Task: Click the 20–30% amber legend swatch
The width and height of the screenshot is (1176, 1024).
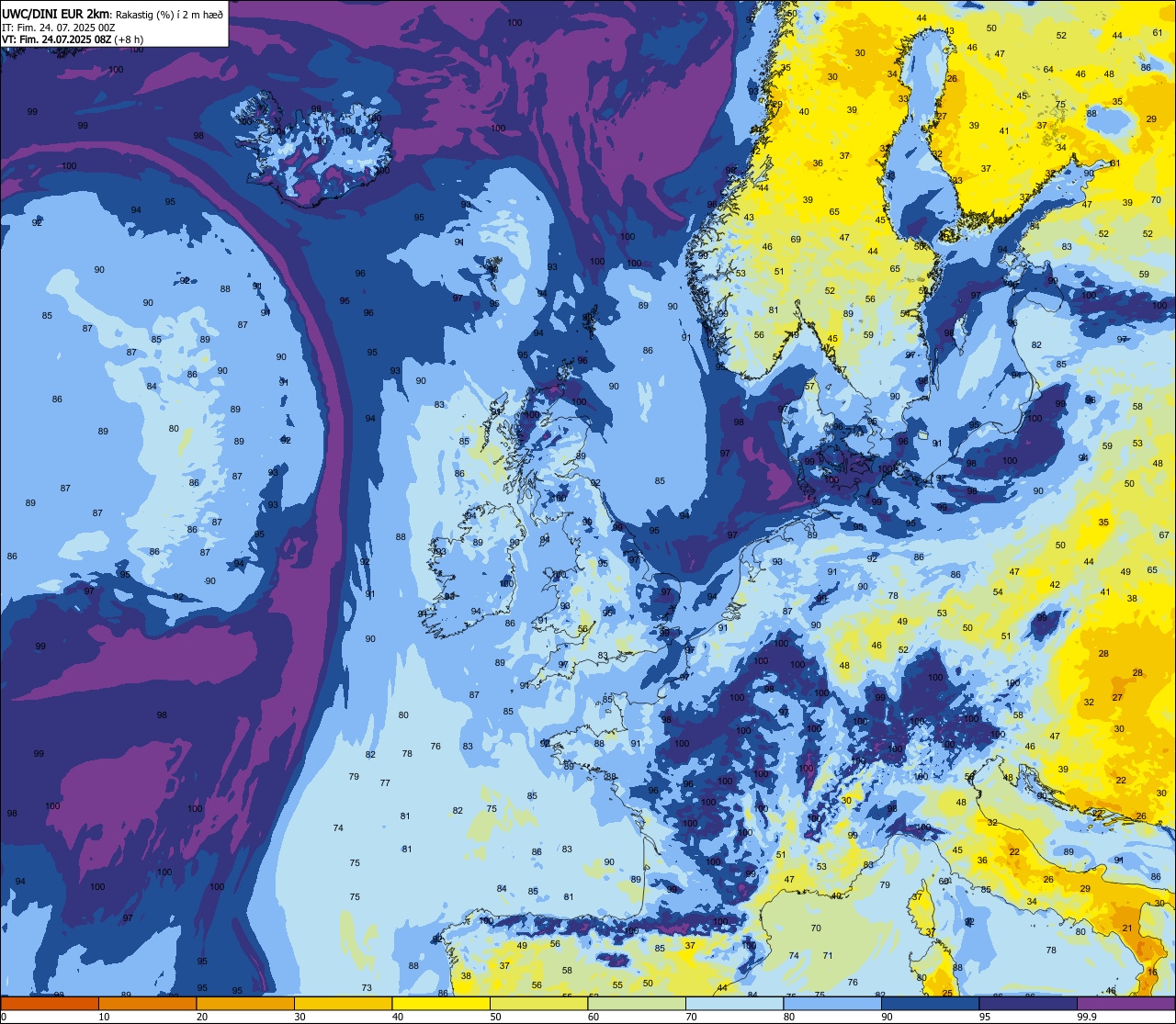Action: (245, 1004)
